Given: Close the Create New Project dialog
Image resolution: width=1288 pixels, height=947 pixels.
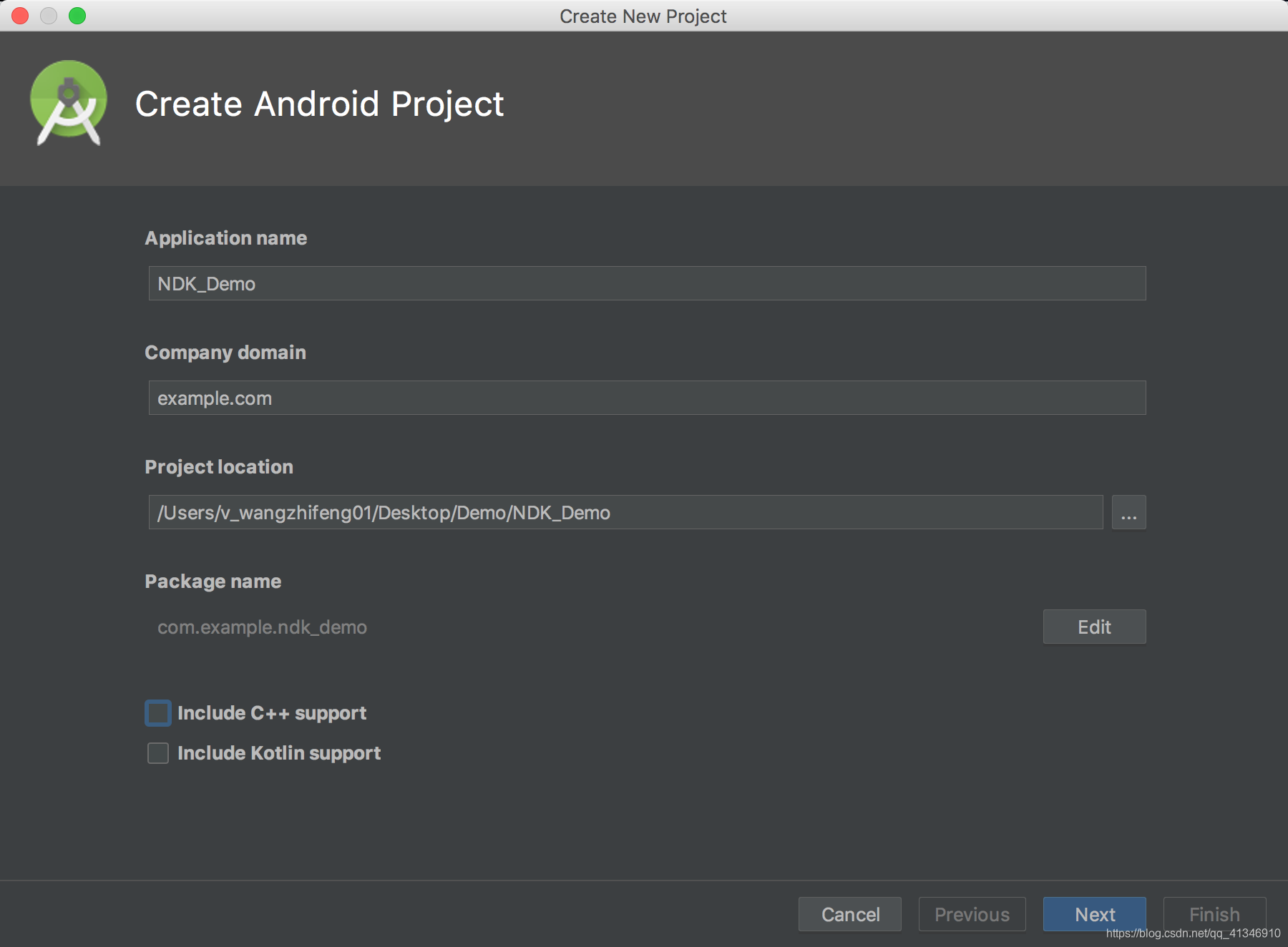Looking at the screenshot, I should (19, 15).
